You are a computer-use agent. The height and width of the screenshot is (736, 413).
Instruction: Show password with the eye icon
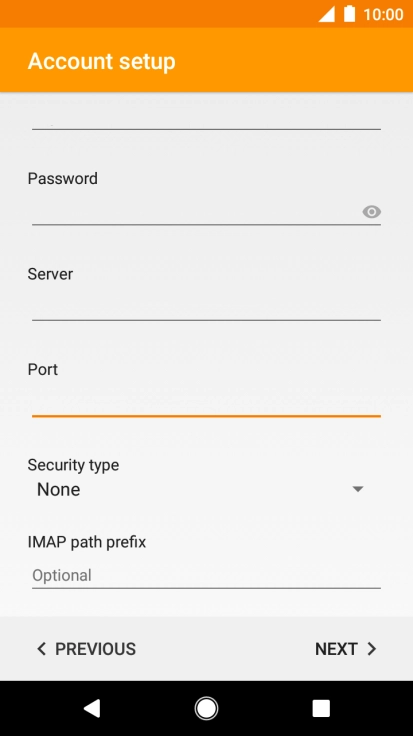pyautogui.click(x=371, y=212)
